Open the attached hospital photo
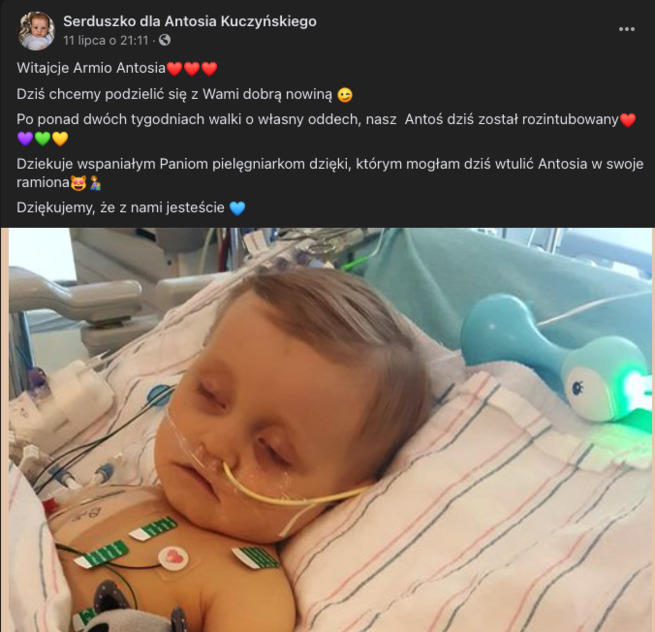This screenshot has height=632, width=655. (x=328, y=430)
